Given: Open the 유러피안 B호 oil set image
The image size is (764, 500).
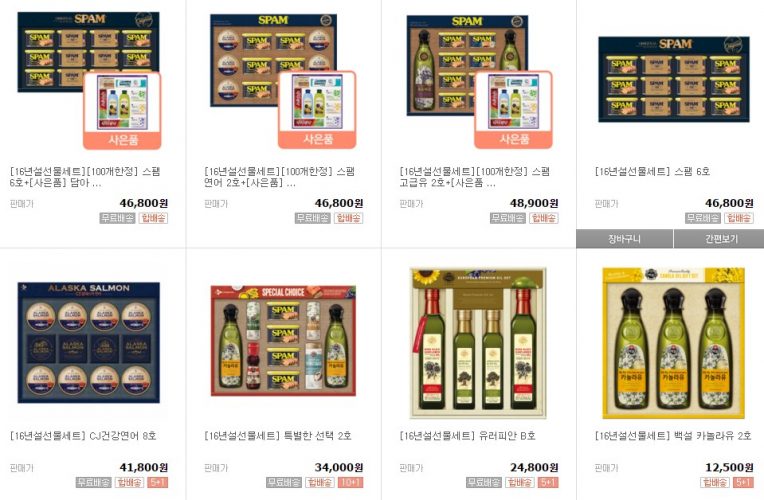Looking at the screenshot, I should 478,343.
